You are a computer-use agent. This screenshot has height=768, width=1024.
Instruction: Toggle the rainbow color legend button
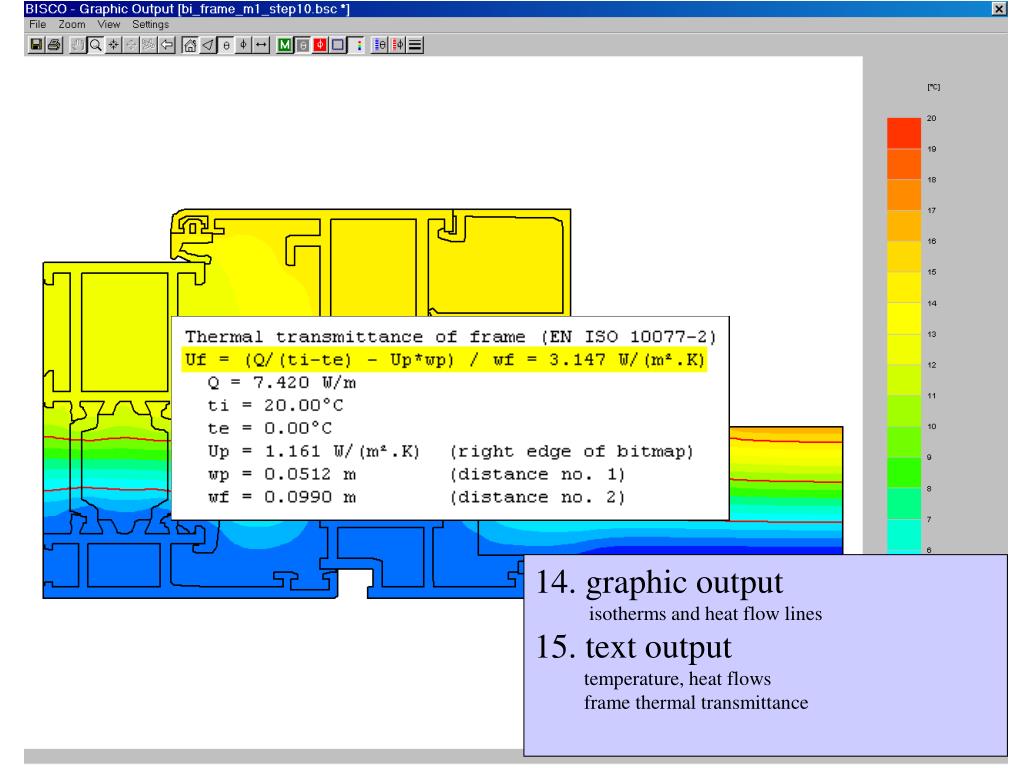pos(357,45)
